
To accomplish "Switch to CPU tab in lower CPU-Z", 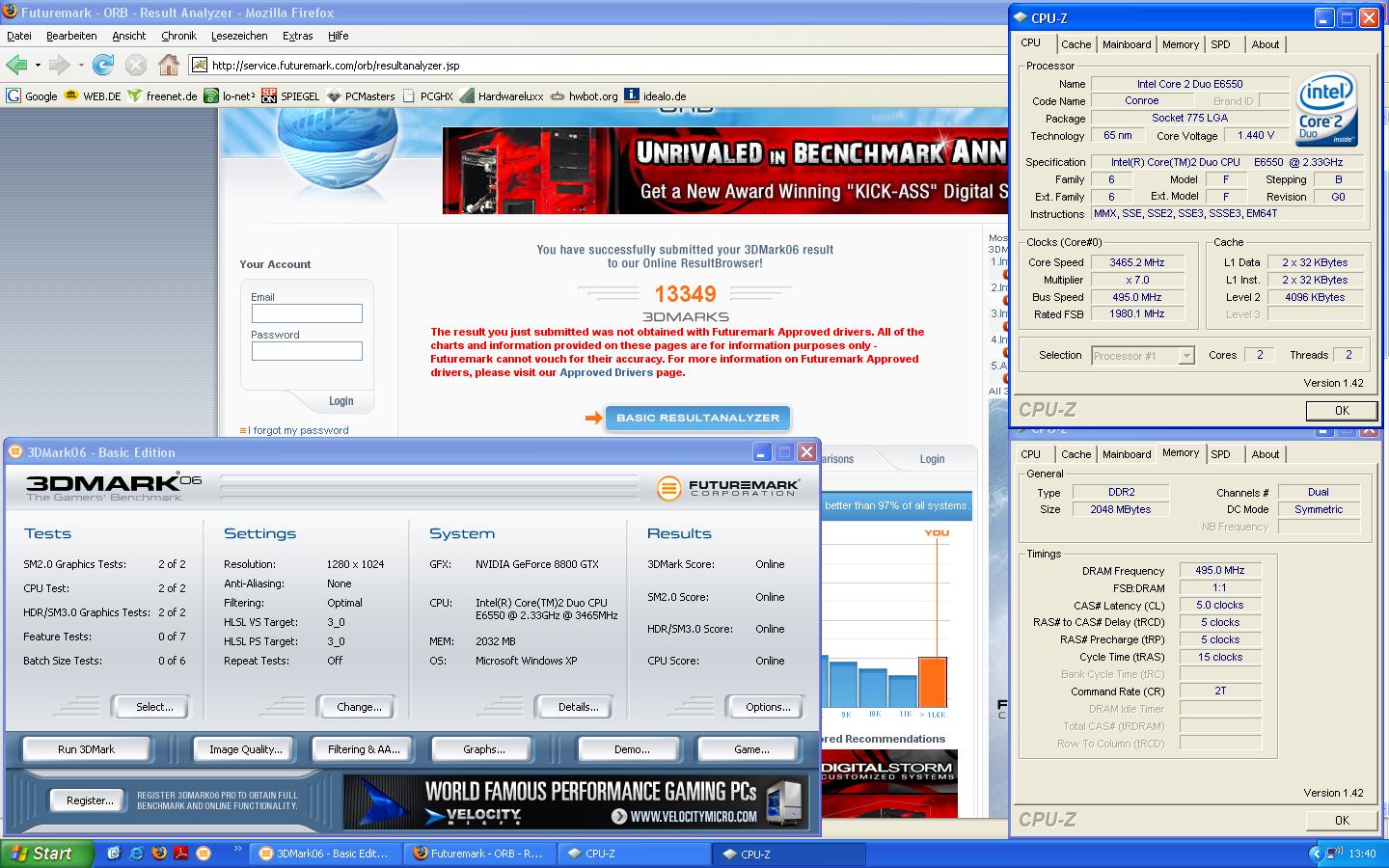I will point(1030,454).
